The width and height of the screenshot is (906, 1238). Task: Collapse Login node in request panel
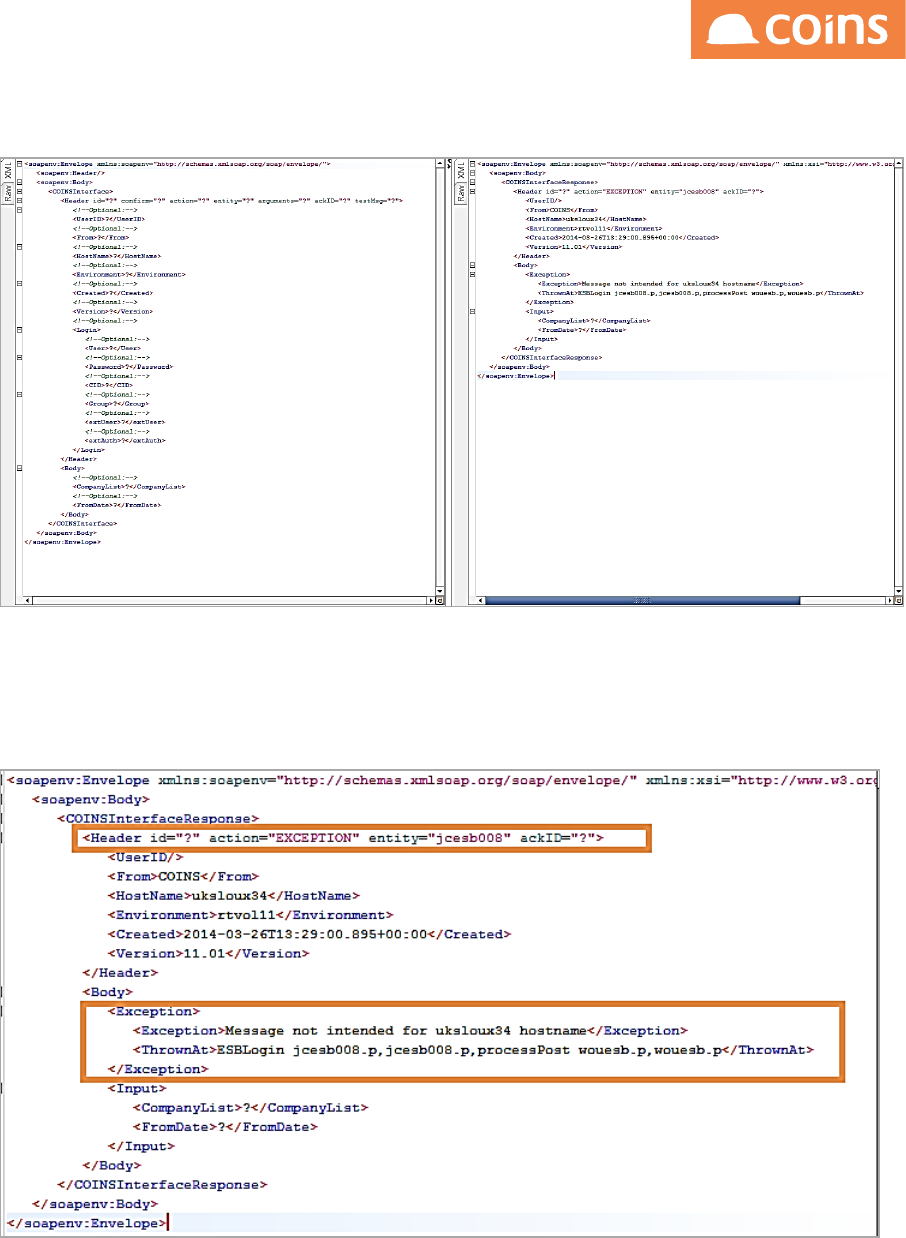[19, 330]
